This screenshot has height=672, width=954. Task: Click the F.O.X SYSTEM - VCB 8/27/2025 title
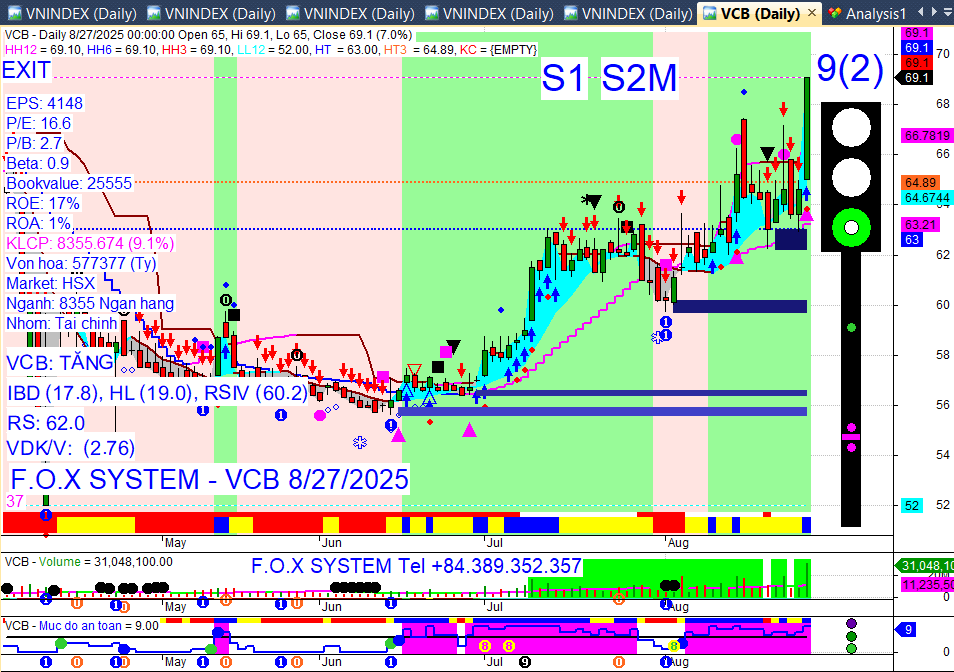[x=209, y=480]
